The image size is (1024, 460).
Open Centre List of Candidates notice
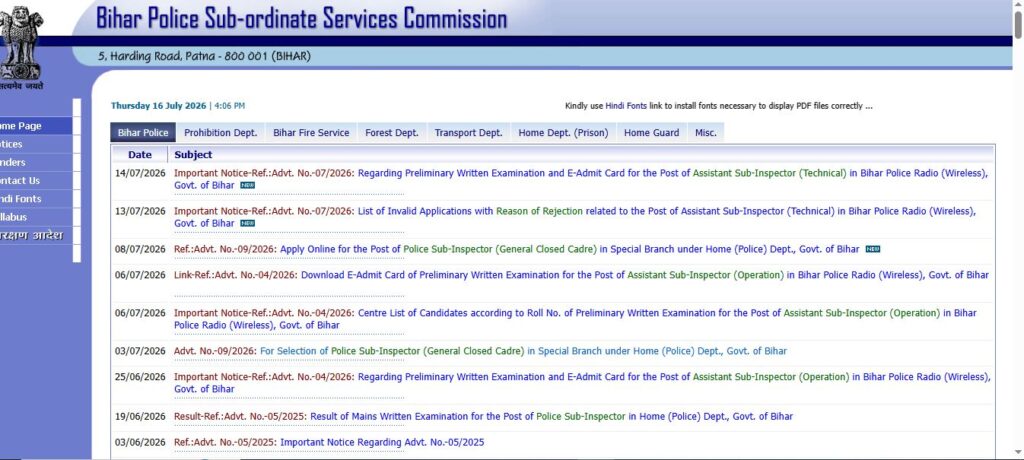pos(575,319)
